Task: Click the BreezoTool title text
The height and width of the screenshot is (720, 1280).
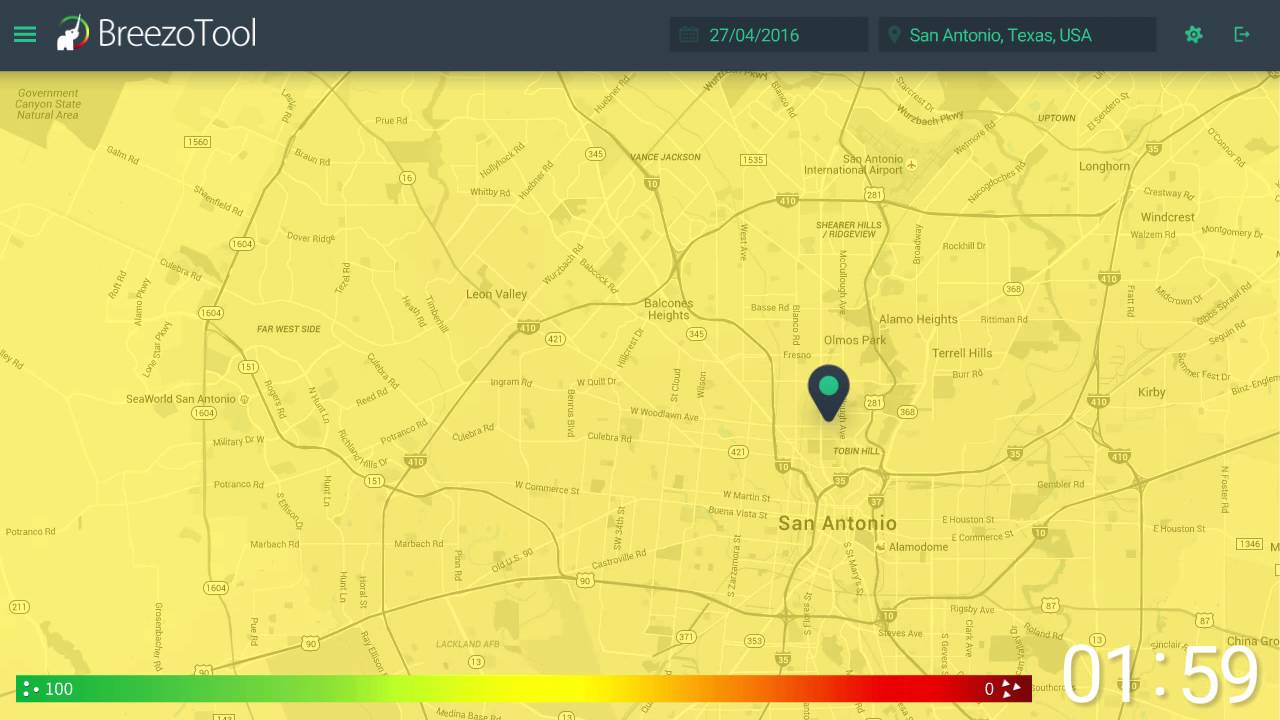Action: tap(177, 33)
